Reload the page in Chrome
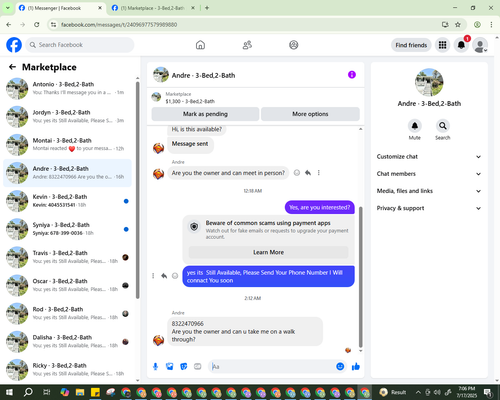Screen dimensions: 500x400 pos(37,25)
